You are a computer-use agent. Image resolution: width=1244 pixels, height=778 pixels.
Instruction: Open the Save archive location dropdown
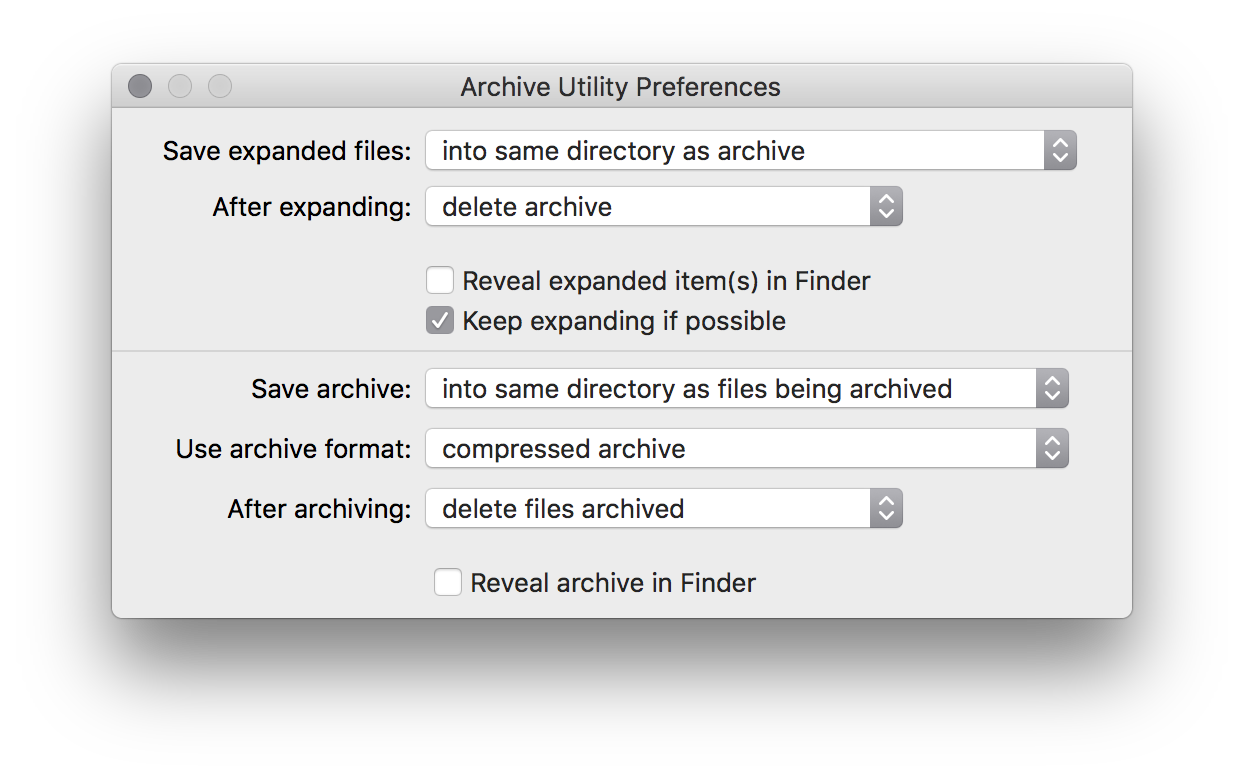pos(746,388)
